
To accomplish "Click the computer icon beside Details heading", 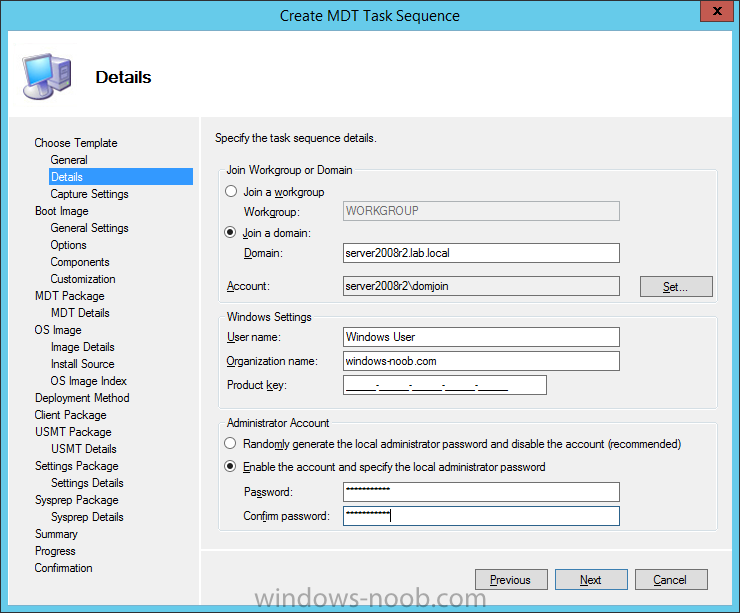I will click(47, 76).
